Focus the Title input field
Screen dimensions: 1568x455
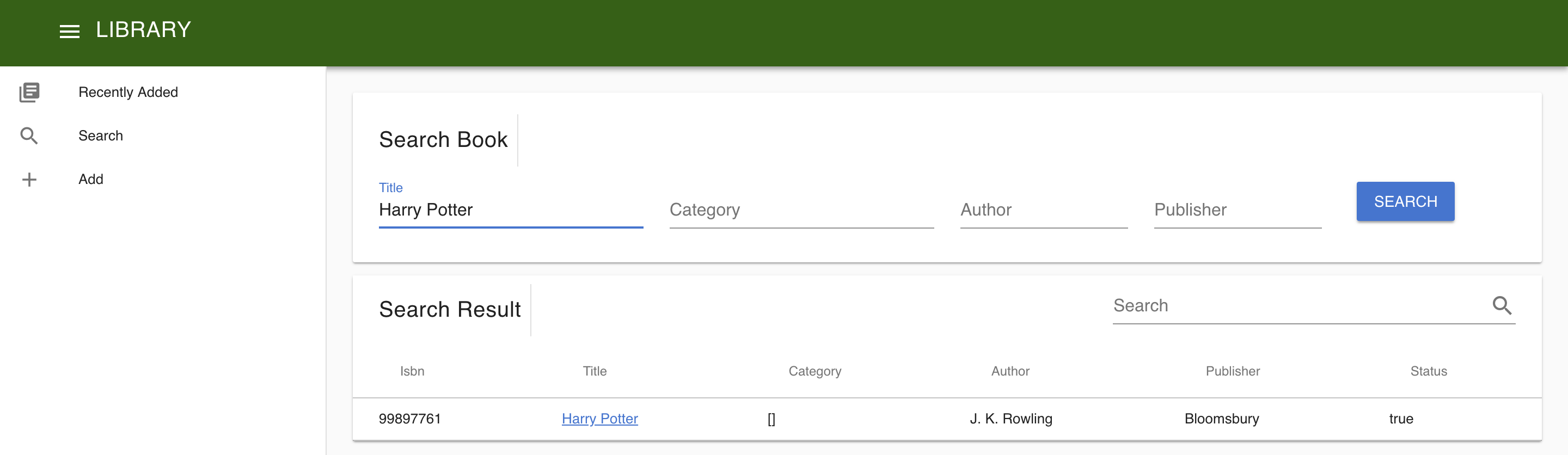point(510,210)
